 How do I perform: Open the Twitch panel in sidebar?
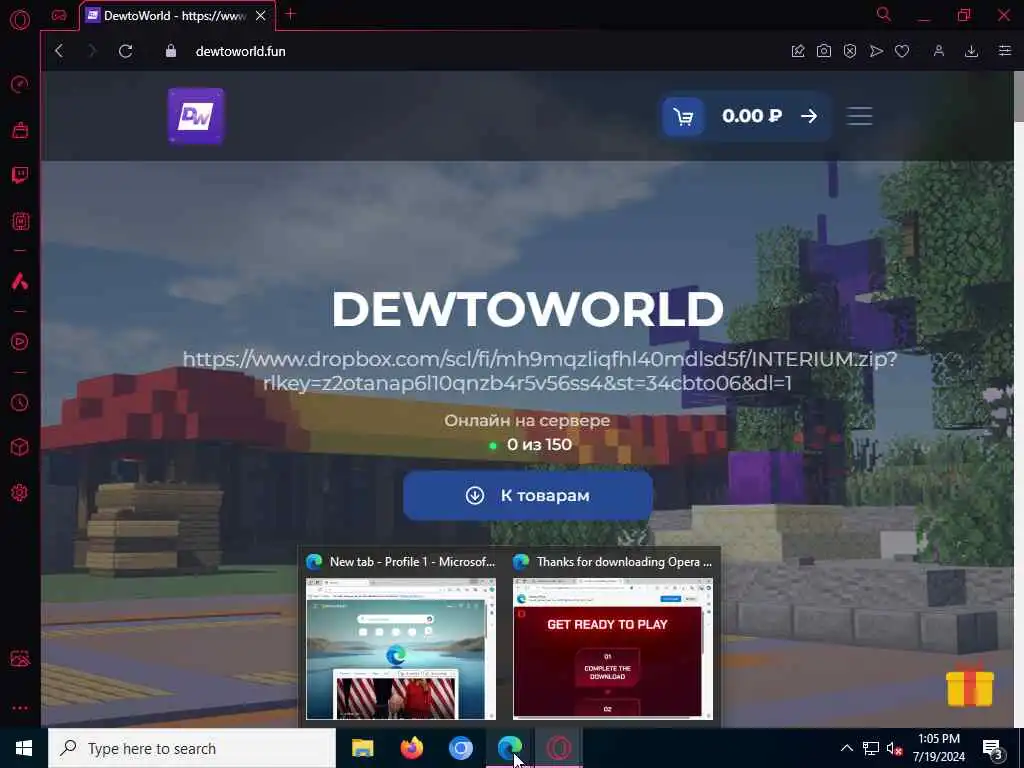[x=20, y=175]
